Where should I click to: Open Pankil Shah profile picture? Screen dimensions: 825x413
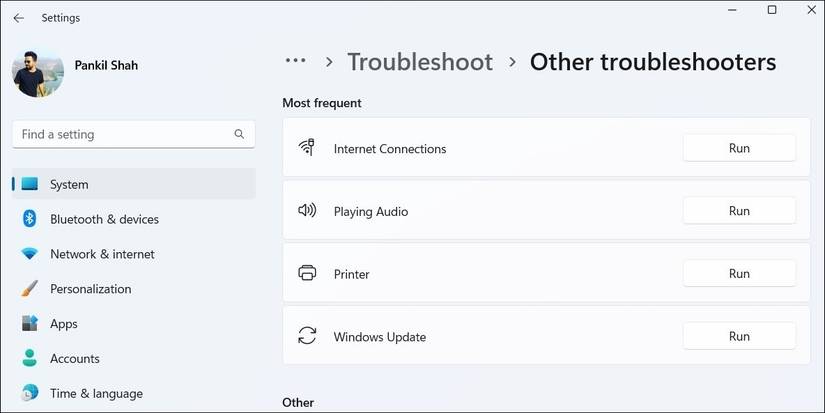pos(38,72)
